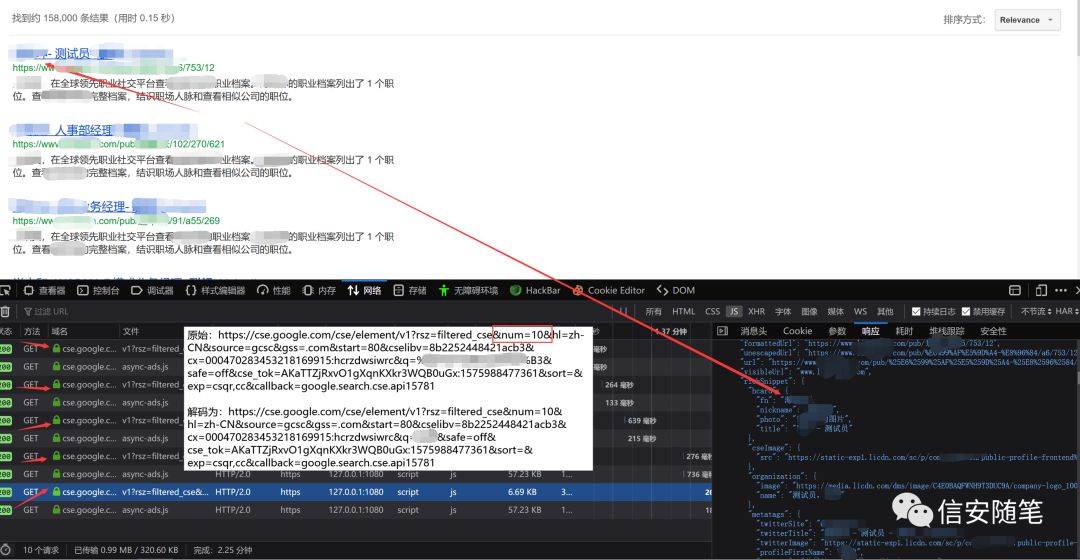The height and width of the screenshot is (560, 1080).
Task: Open the 测试员 search result title
Action: tap(72, 54)
